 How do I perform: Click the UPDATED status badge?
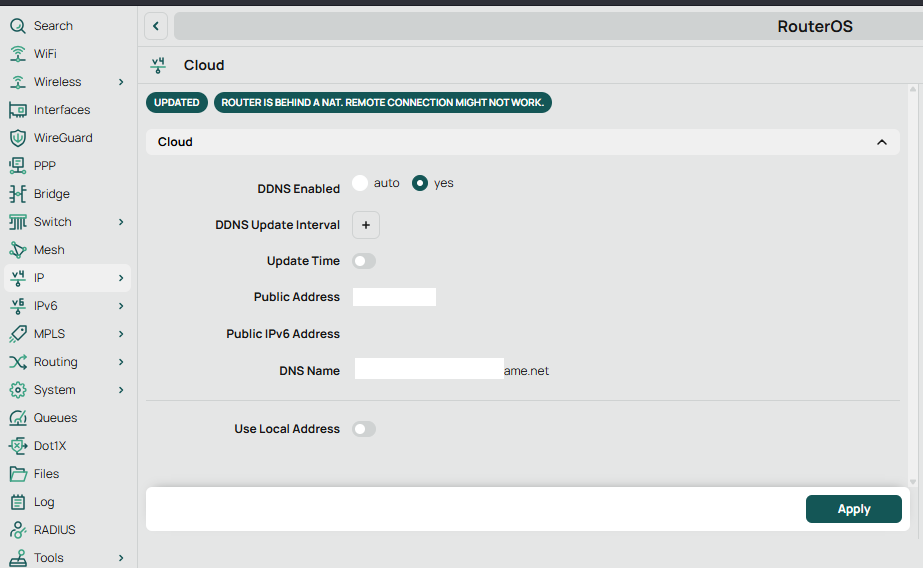tap(177, 102)
